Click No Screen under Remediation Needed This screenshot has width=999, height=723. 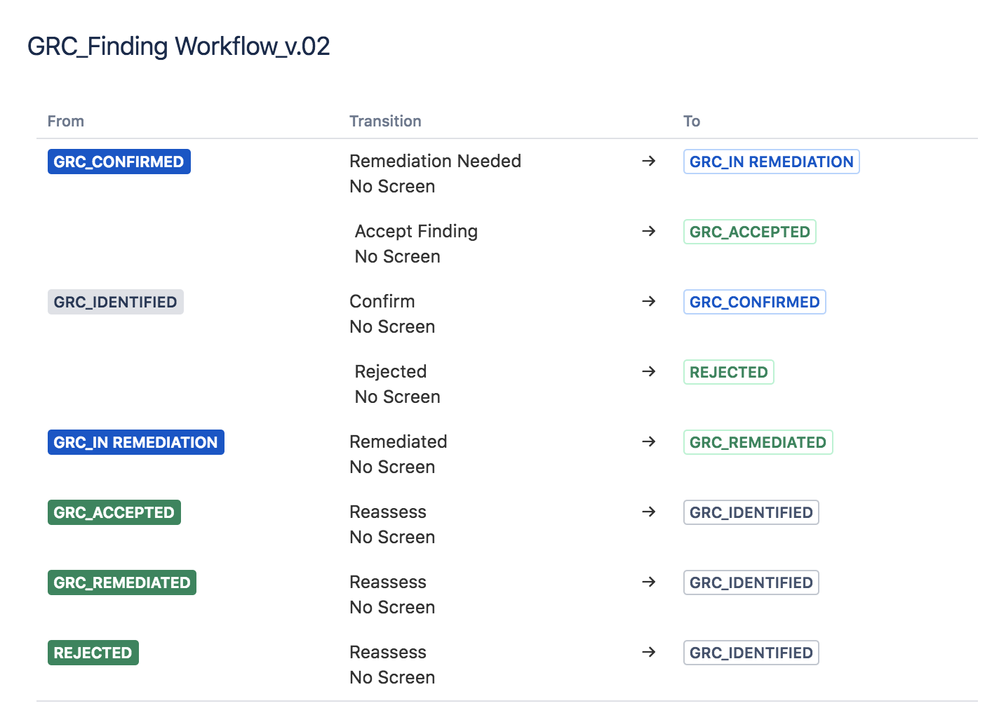pyautogui.click(x=392, y=187)
